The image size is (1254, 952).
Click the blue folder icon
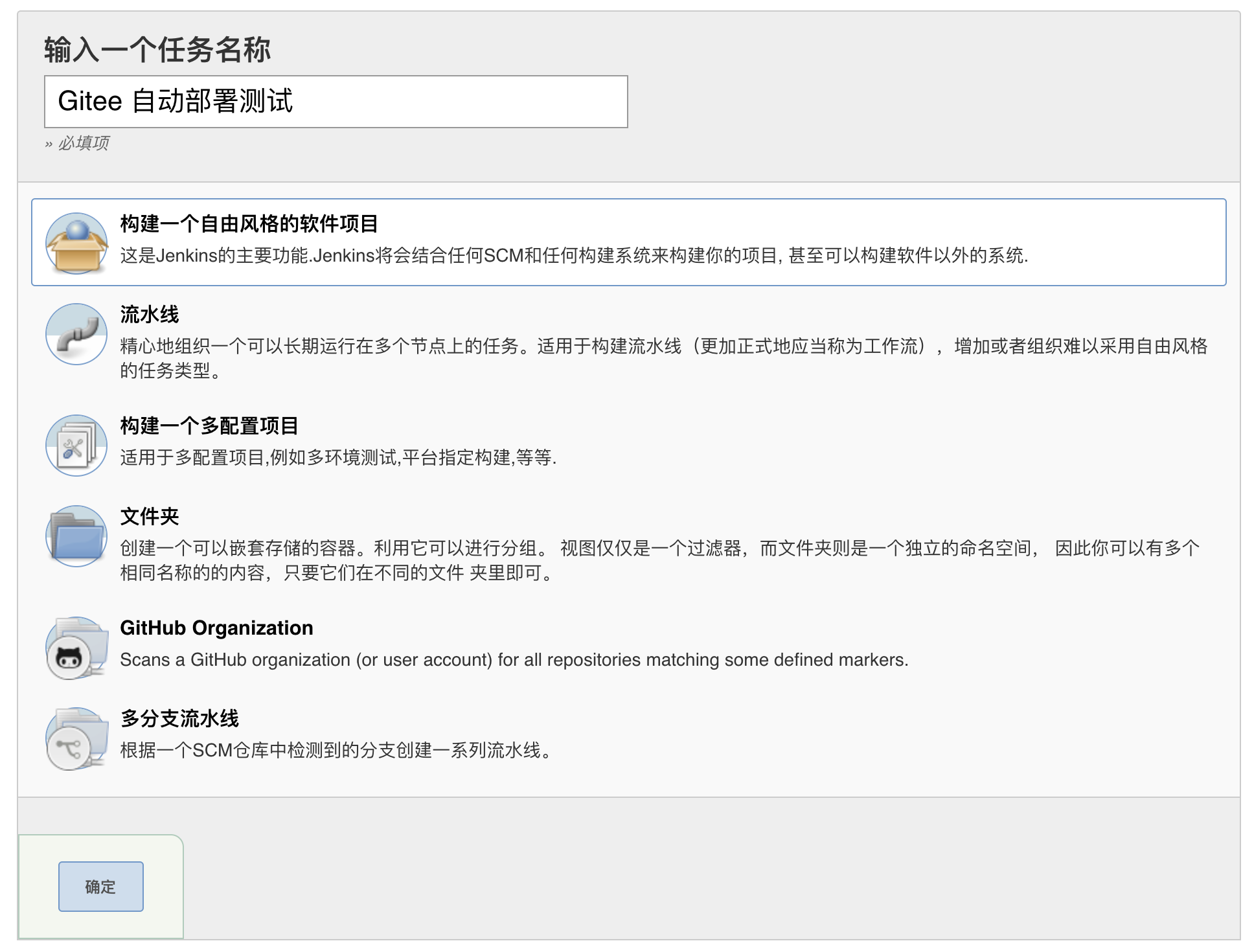(76, 536)
